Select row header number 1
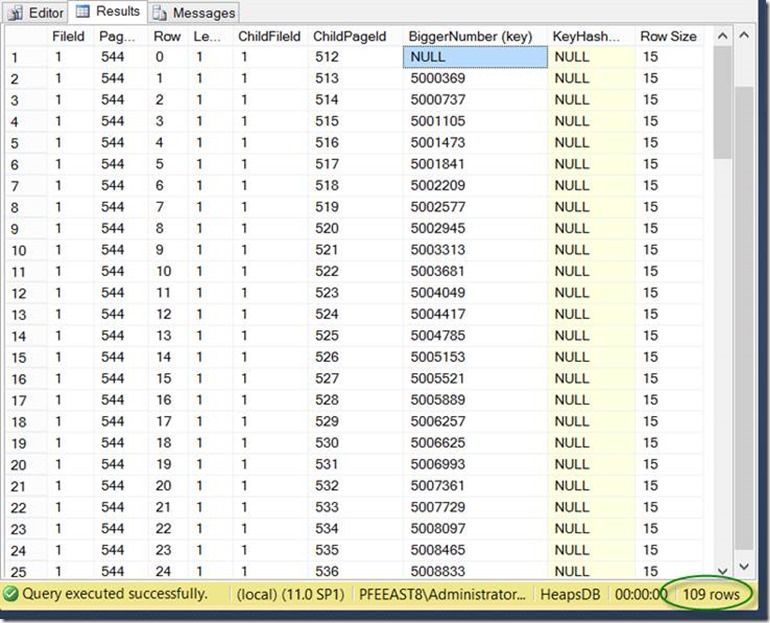Screen dimensions: 770x623 15,58
